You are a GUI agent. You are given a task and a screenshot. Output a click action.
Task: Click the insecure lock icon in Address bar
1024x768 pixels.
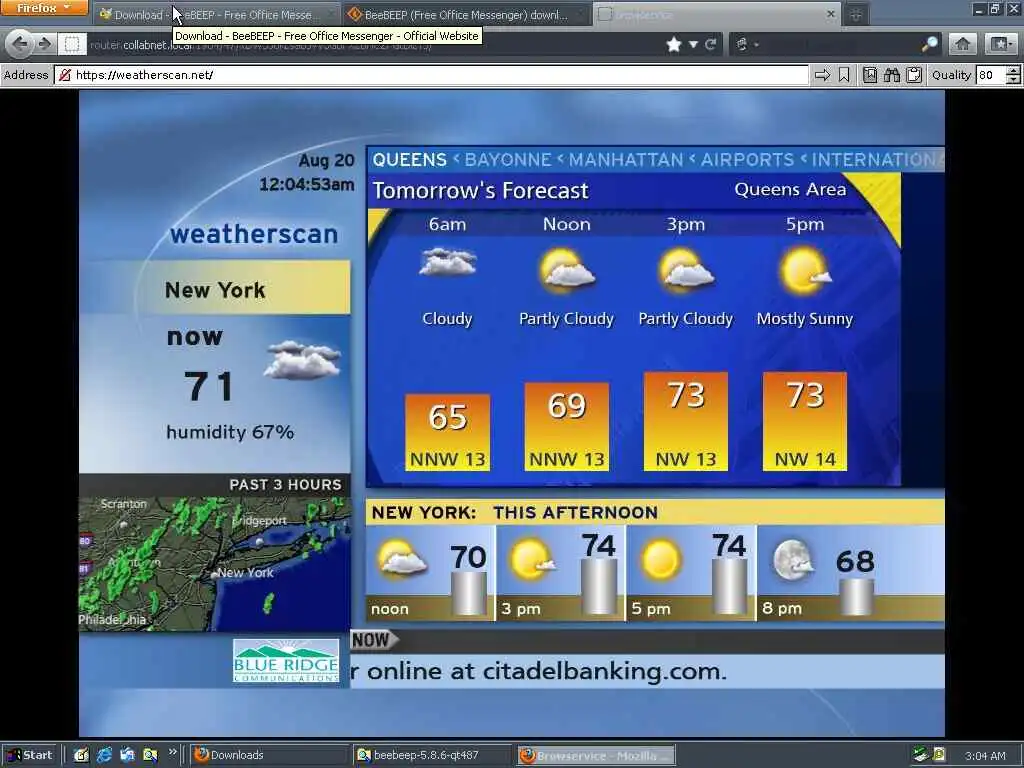click(x=64, y=75)
